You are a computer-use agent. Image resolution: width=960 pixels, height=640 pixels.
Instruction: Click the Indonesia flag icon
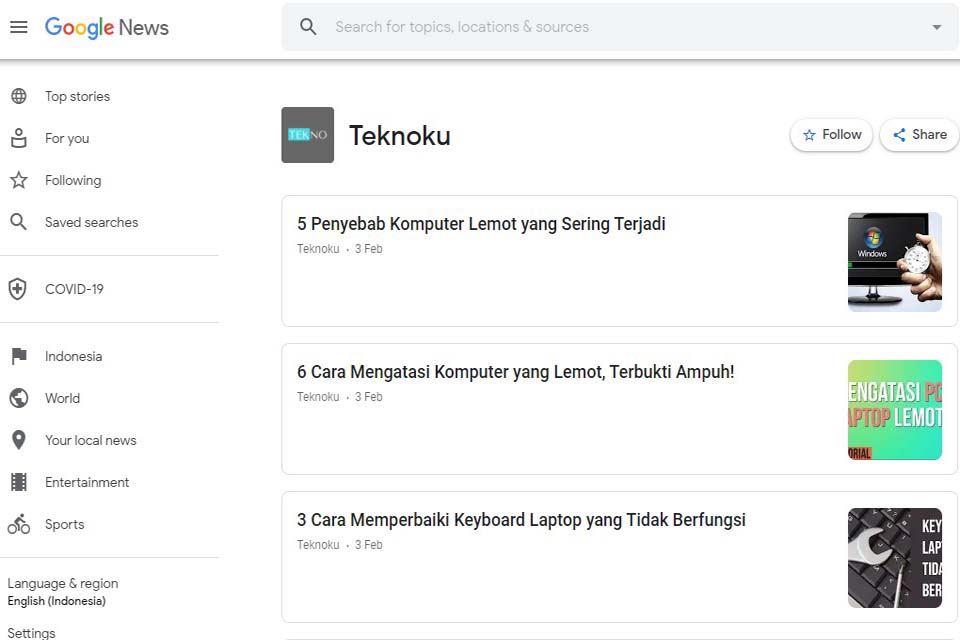pyautogui.click(x=18, y=356)
